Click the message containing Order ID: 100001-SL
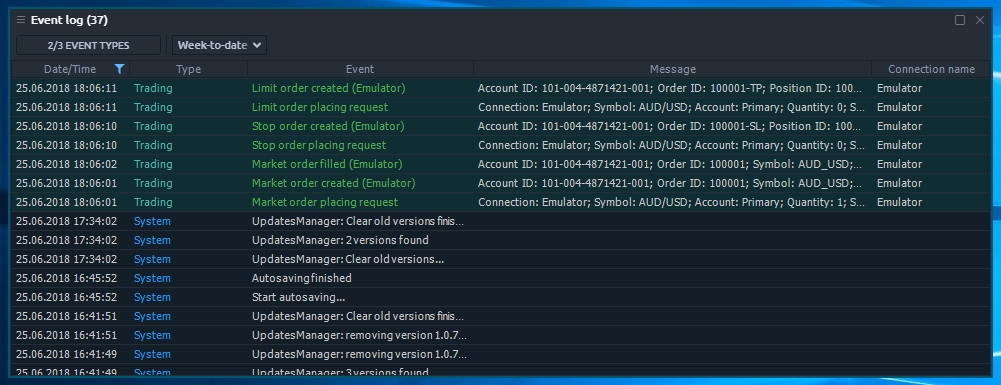 (x=670, y=126)
